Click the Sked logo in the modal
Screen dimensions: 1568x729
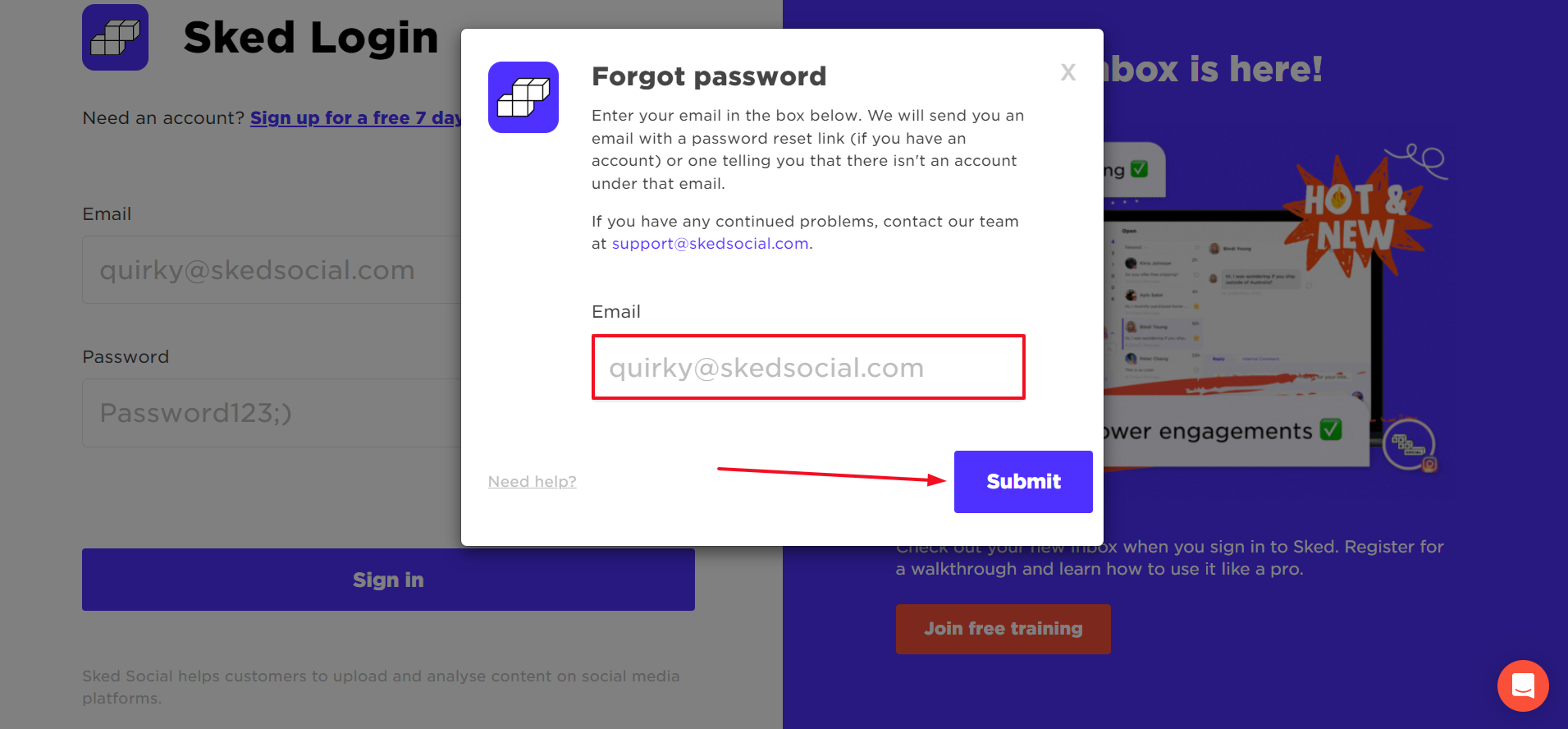(x=523, y=97)
